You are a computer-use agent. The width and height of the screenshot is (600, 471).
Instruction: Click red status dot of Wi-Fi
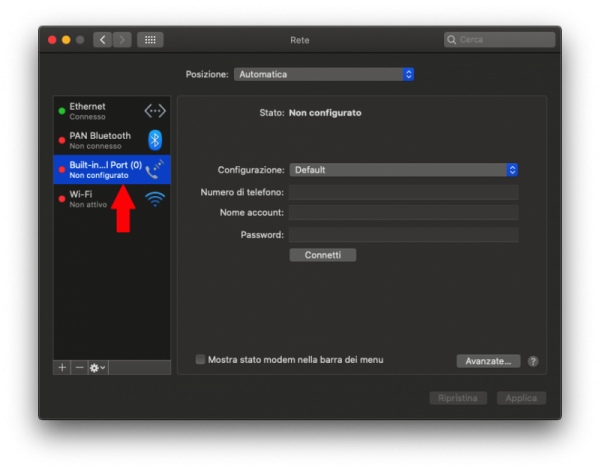click(62, 199)
